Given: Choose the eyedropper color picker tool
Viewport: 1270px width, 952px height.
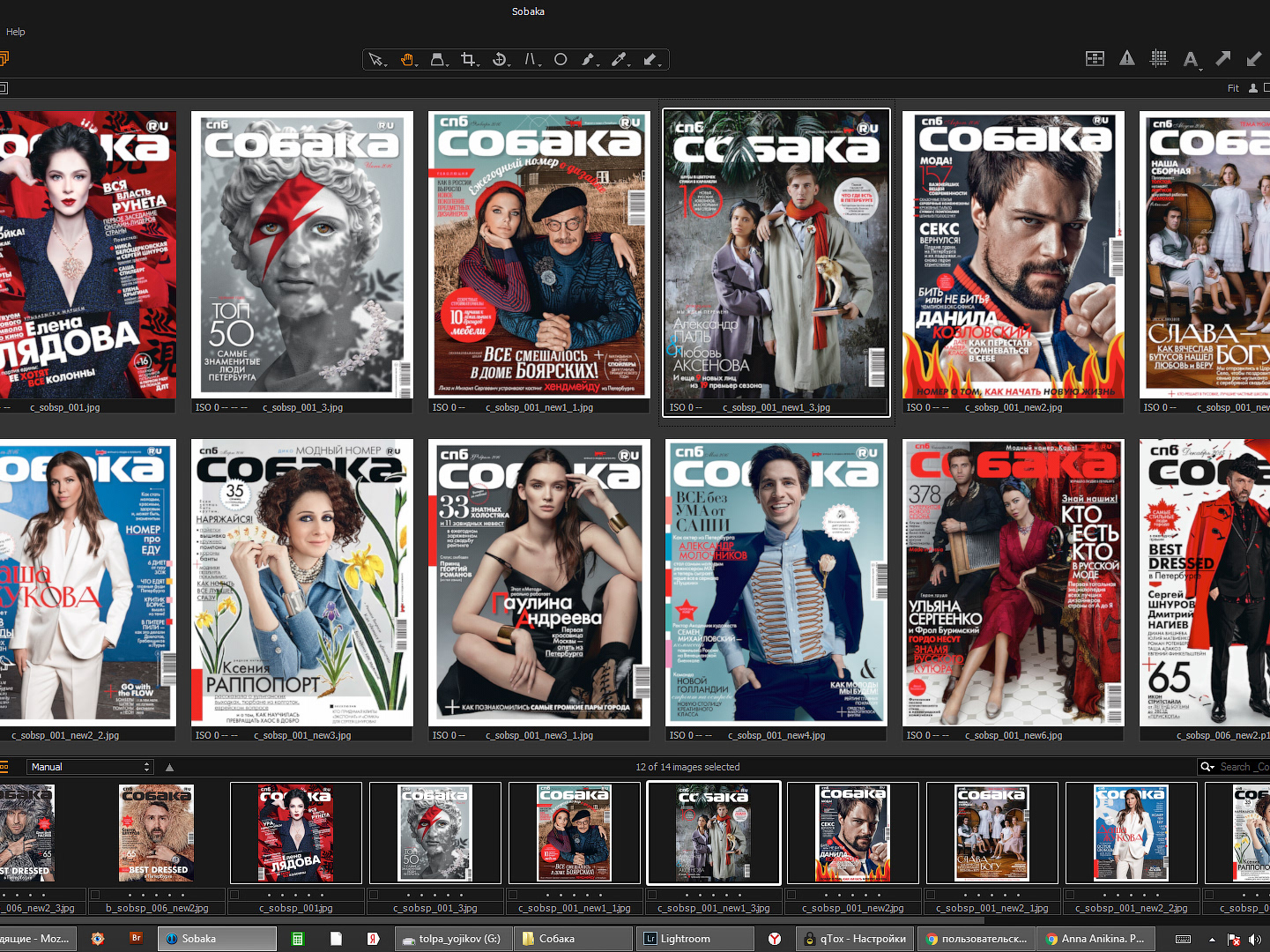Looking at the screenshot, I should 620,60.
